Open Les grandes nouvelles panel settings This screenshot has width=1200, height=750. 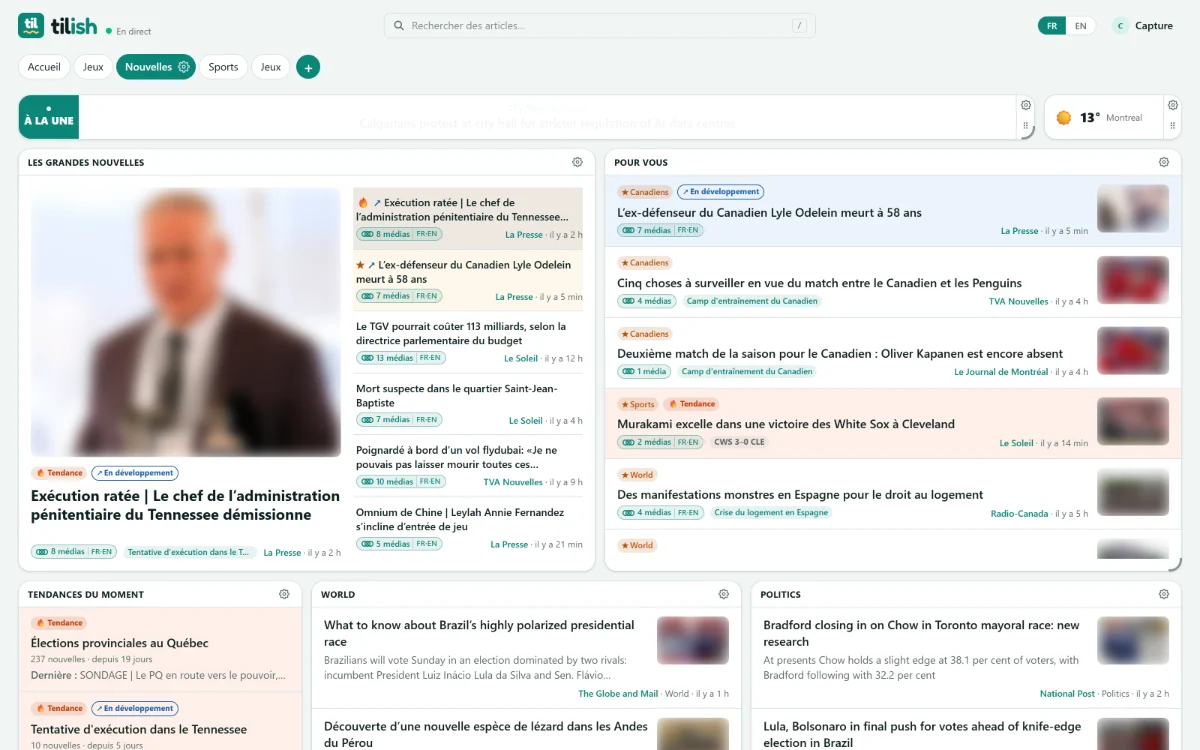pyautogui.click(x=577, y=162)
